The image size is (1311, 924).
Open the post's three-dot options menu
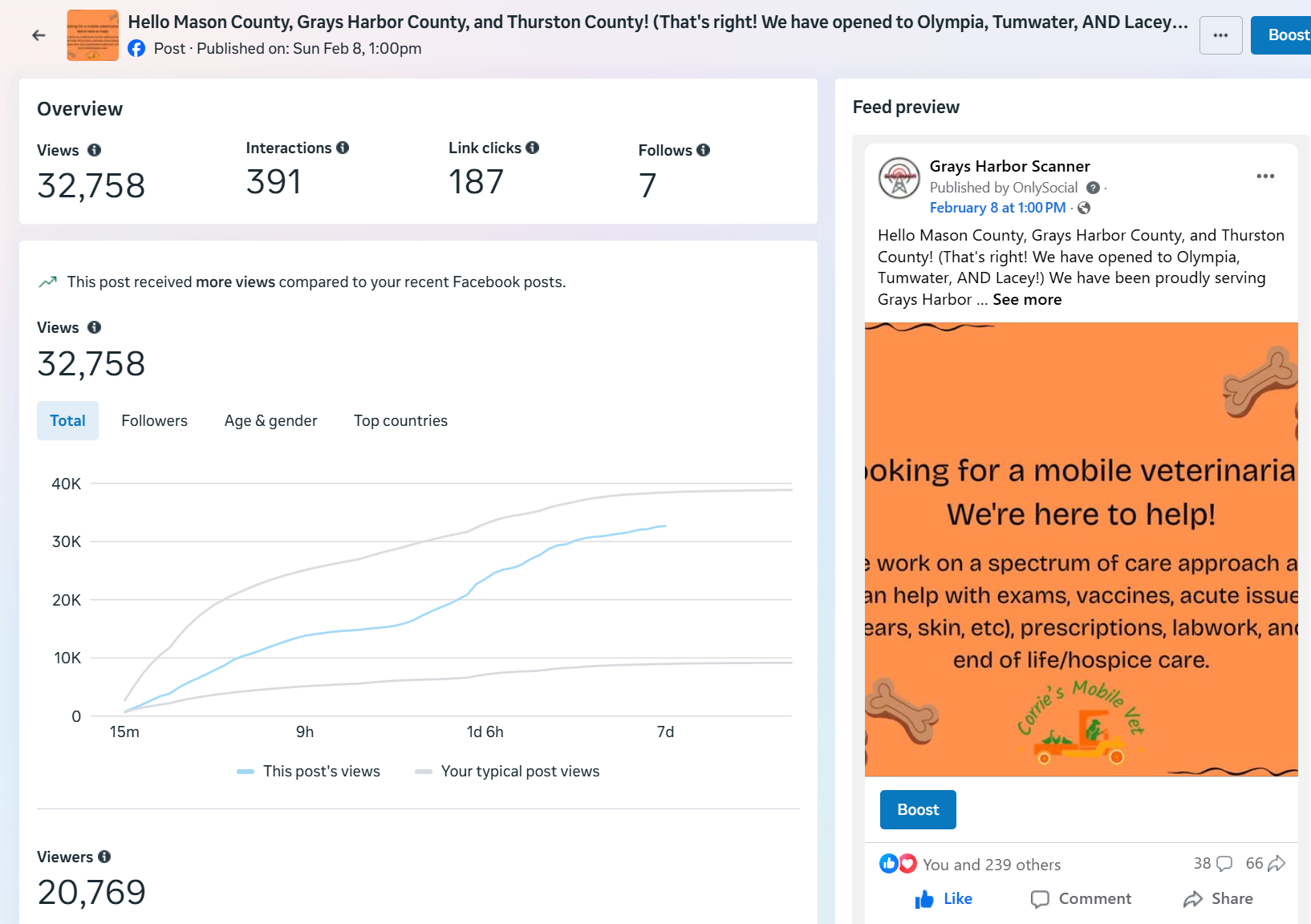(x=1265, y=176)
